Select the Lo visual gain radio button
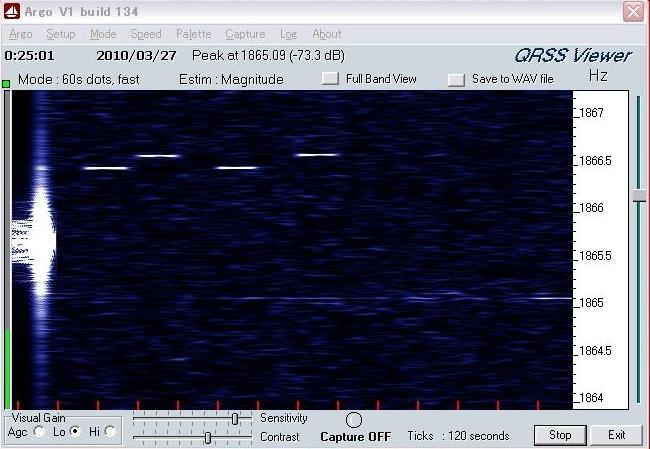This screenshot has height=449, width=650. tap(75, 432)
